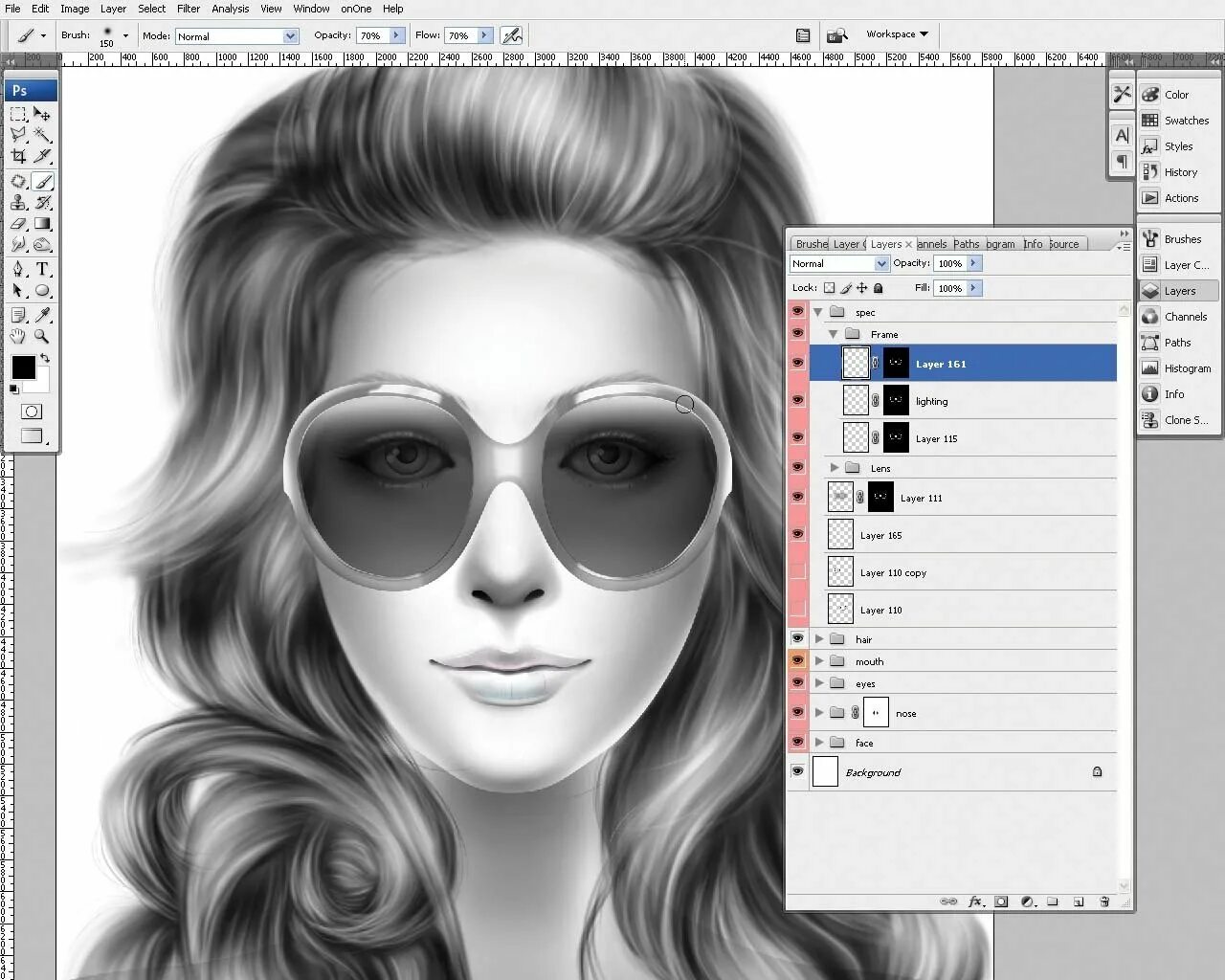This screenshot has height=980, width=1225.
Task: Open the Workspace switcher
Action: tap(897, 34)
